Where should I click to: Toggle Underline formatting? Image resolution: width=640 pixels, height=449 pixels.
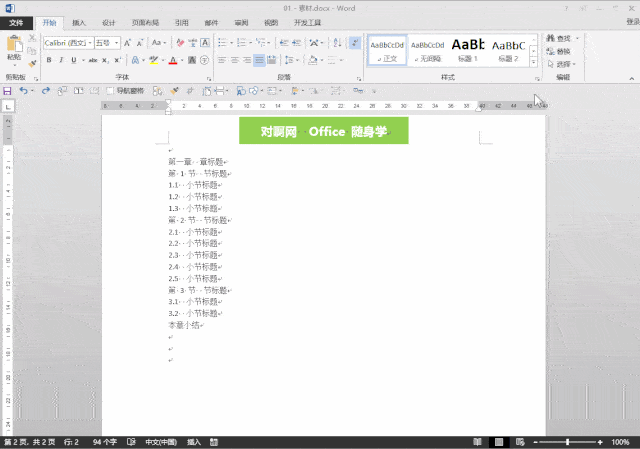pyautogui.click(x=74, y=60)
